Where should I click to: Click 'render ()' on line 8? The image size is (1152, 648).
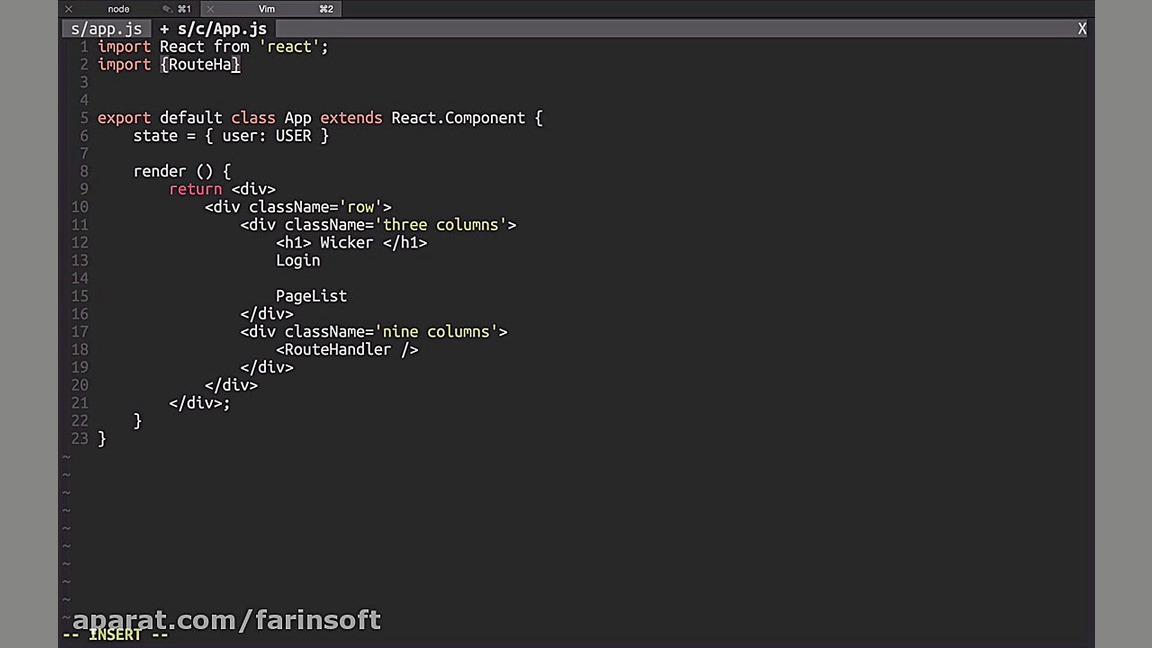pos(173,172)
